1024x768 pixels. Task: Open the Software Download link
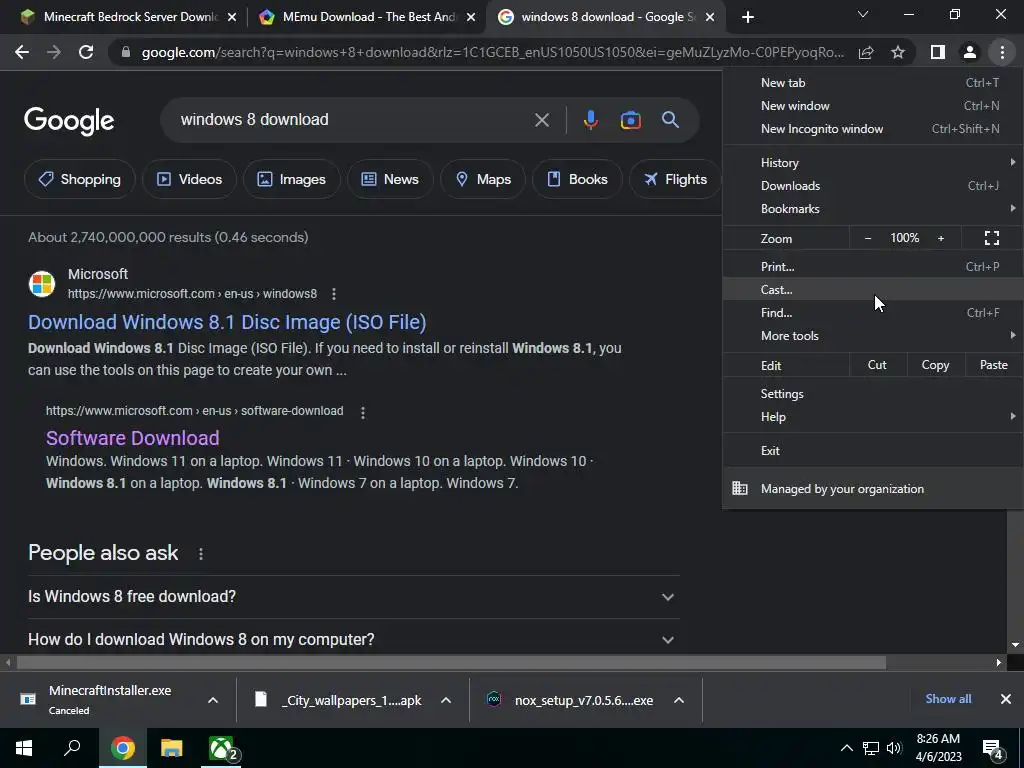(133, 438)
